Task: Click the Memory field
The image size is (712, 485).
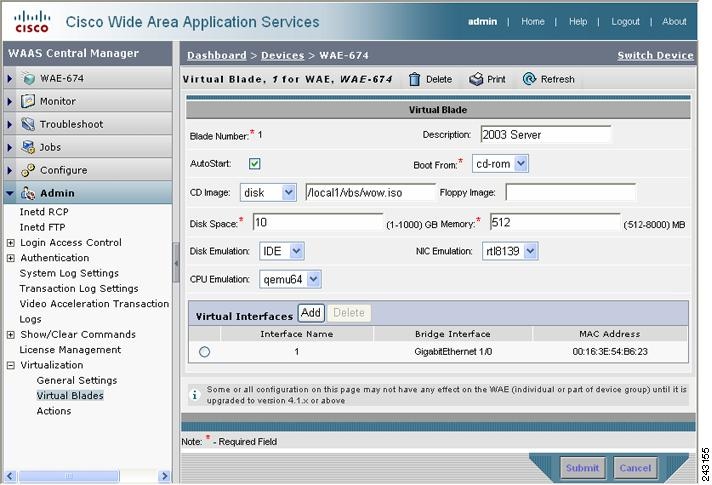Action: (555, 222)
